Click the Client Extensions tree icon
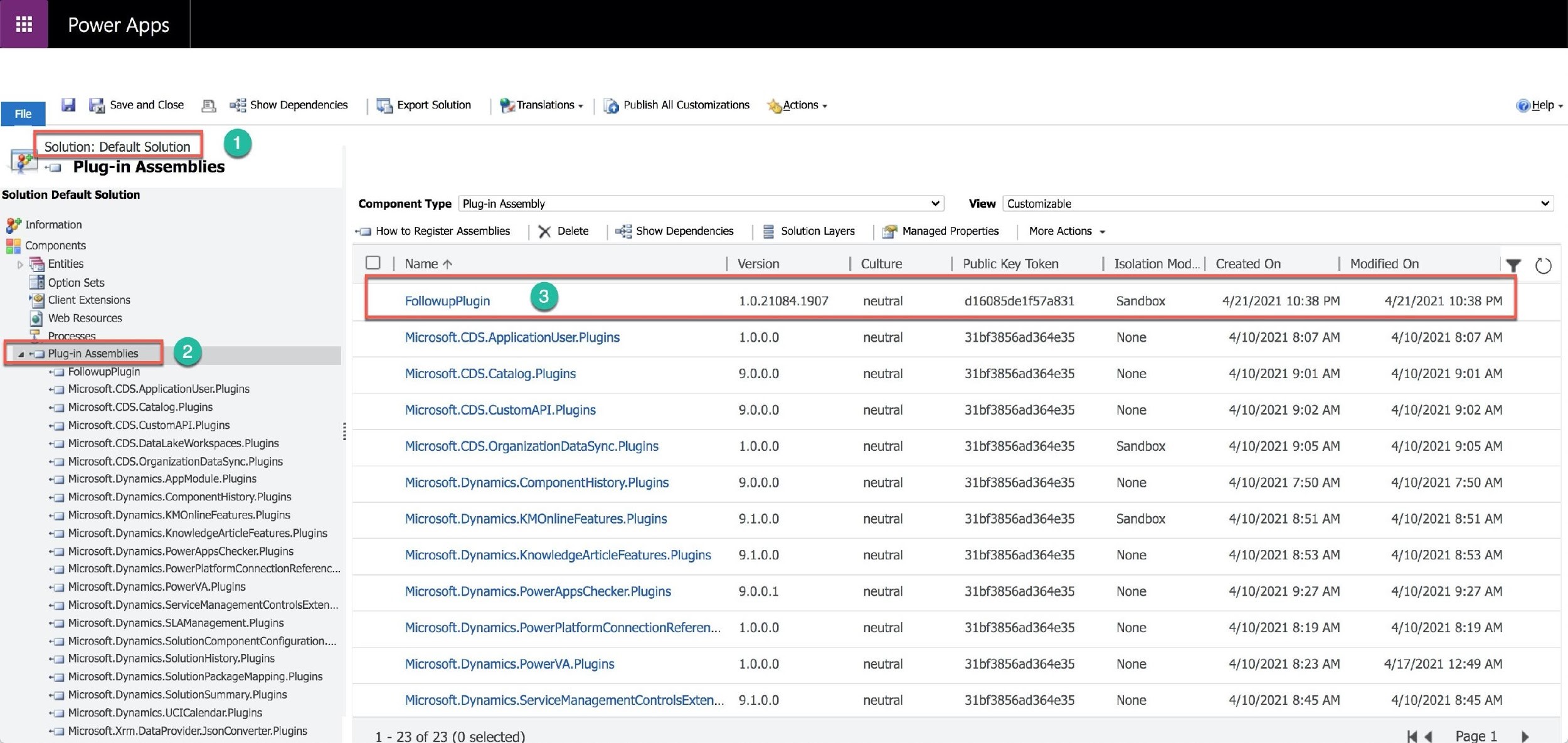1568x743 pixels. coord(37,300)
